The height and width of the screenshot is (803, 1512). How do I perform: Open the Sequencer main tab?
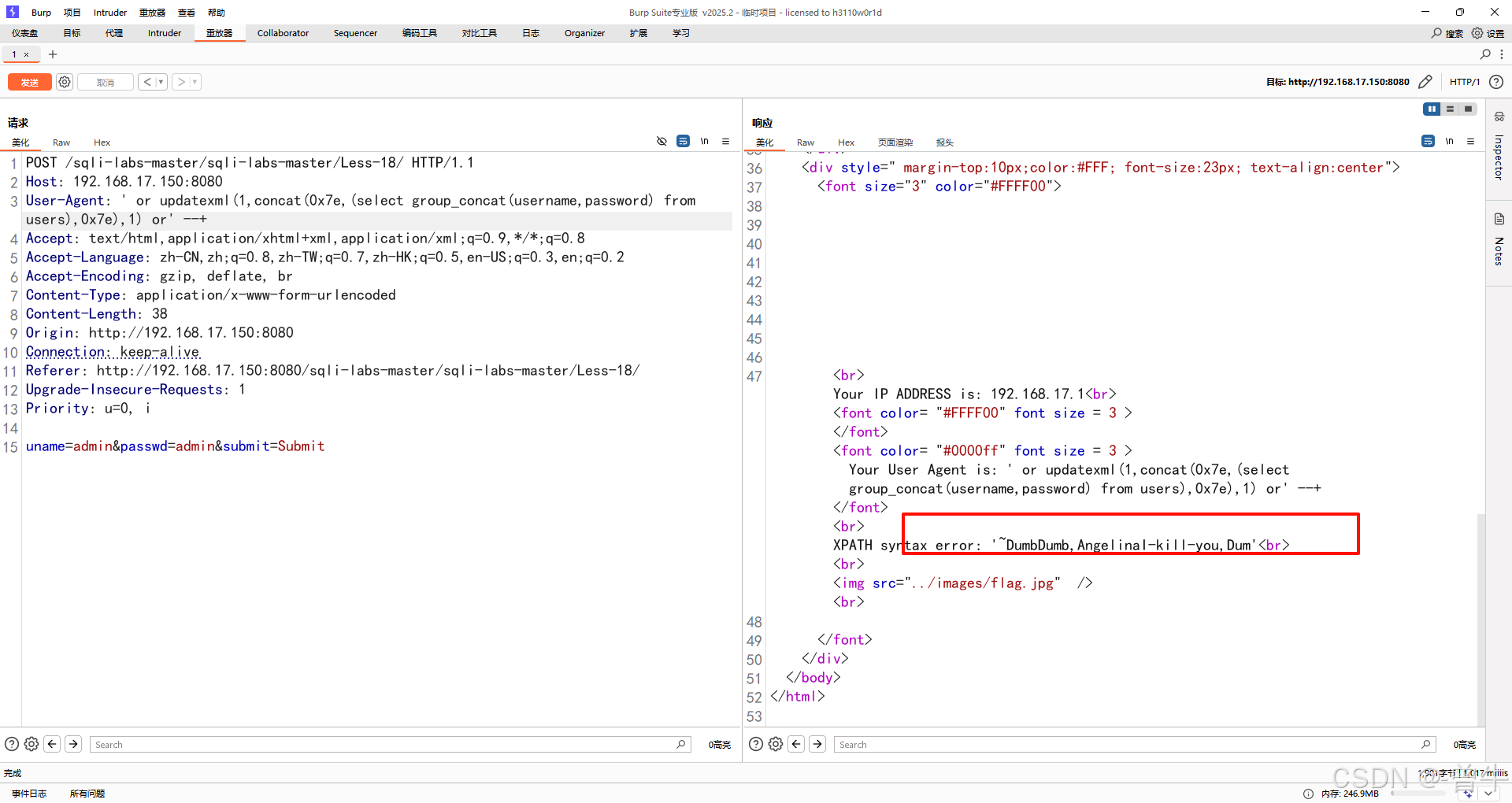[355, 33]
